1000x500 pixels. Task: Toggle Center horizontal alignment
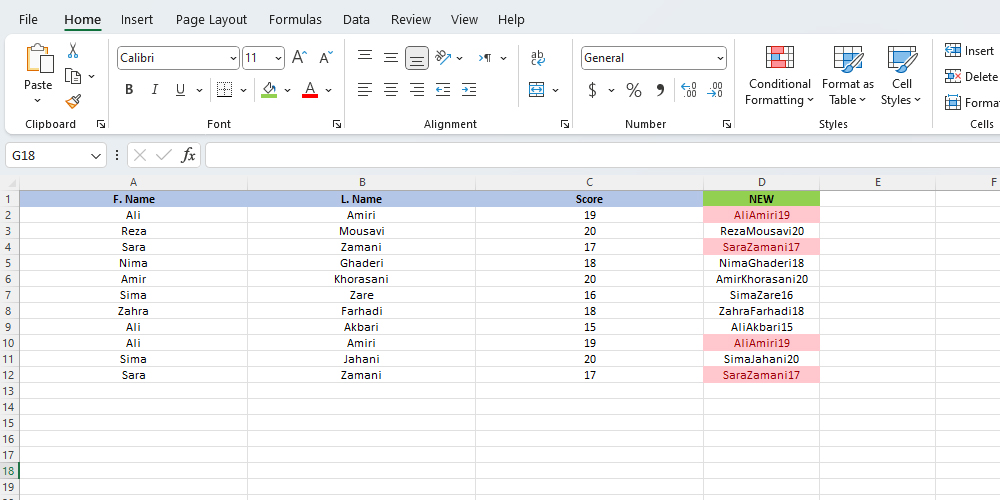[x=391, y=90]
